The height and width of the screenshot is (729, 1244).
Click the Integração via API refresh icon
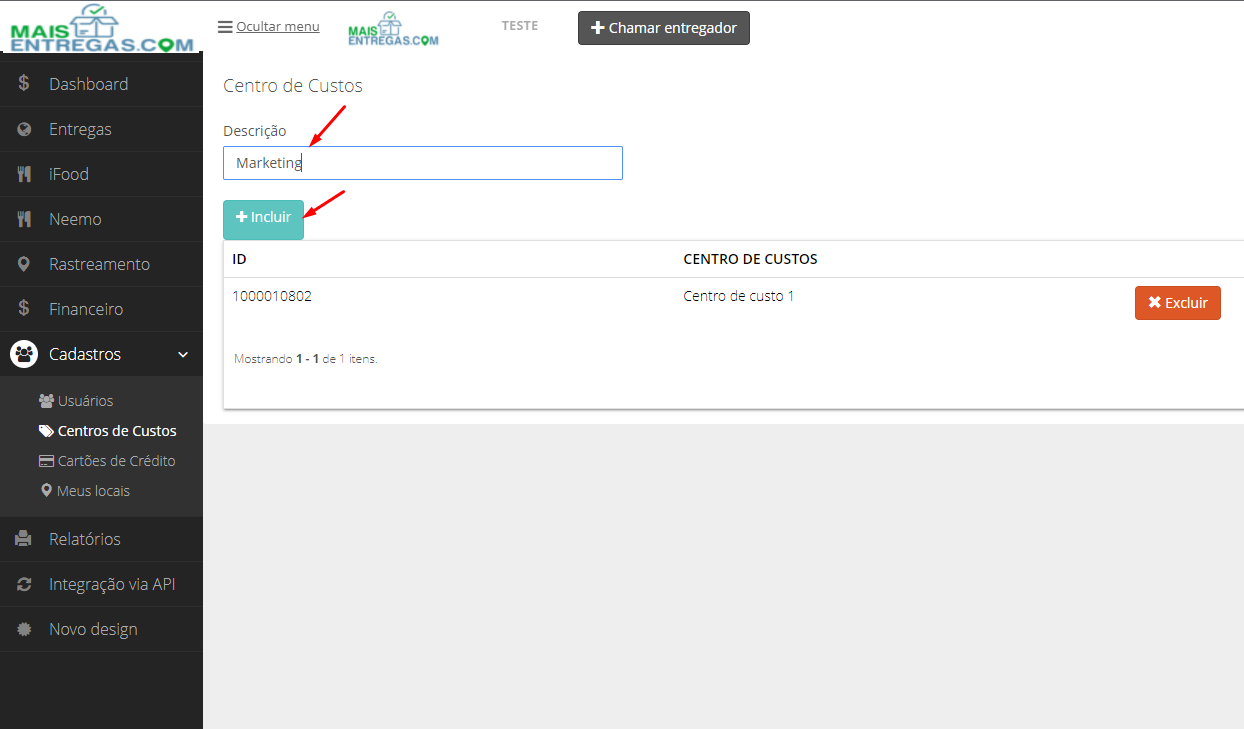point(24,584)
